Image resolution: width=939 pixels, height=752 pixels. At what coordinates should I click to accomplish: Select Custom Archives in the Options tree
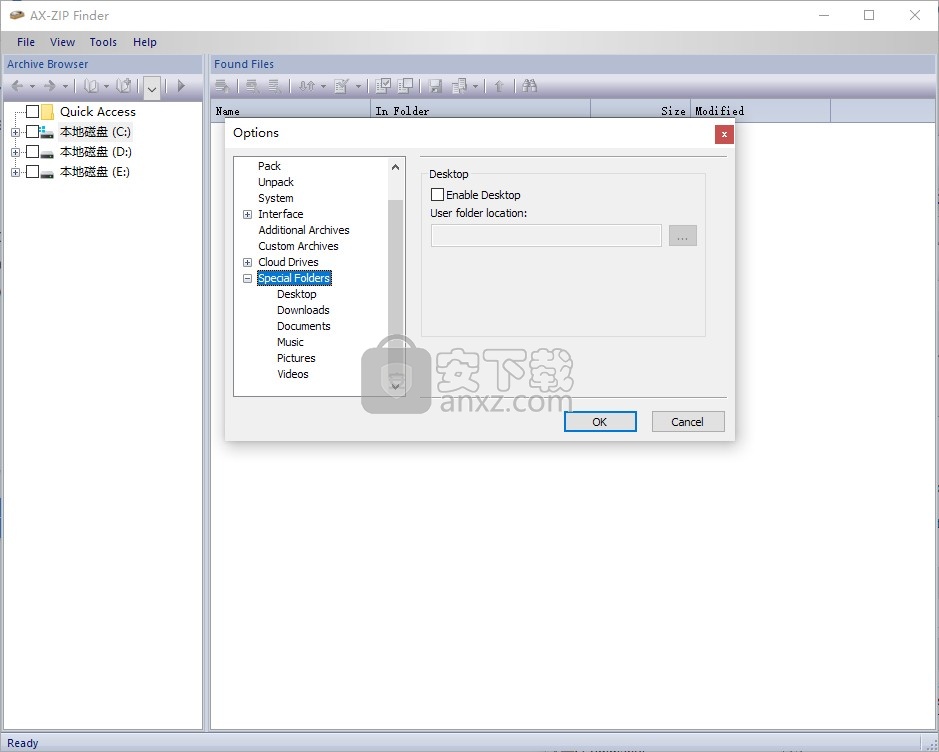point(298,246)
